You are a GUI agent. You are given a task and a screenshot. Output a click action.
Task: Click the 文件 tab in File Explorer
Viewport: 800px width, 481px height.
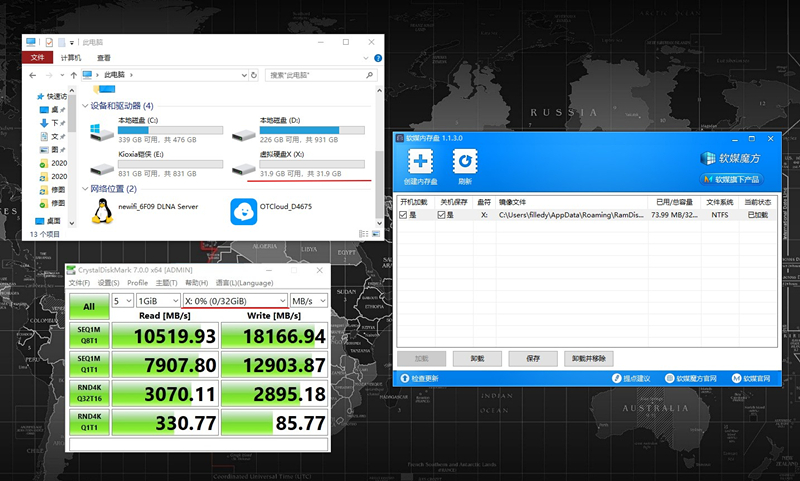pyautogui.click(x=37, y=58)
